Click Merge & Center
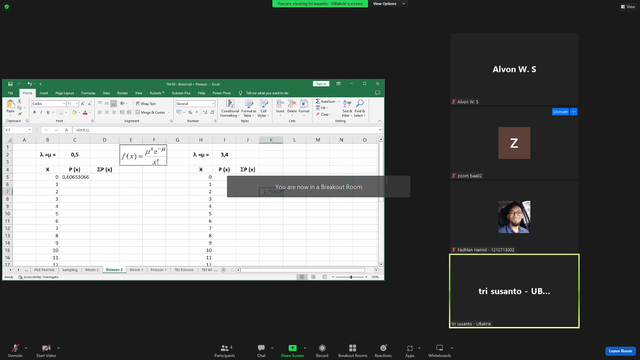The image size is (640, 360). click(150, 112)
